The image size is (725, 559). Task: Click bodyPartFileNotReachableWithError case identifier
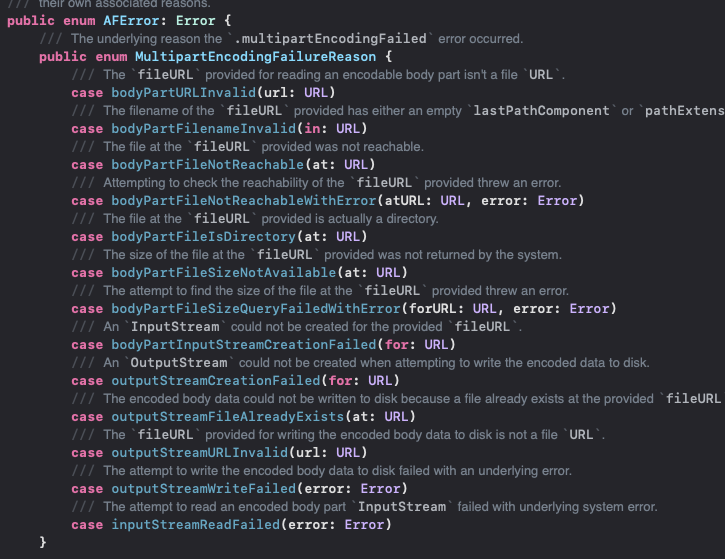(x=244, y=201)
